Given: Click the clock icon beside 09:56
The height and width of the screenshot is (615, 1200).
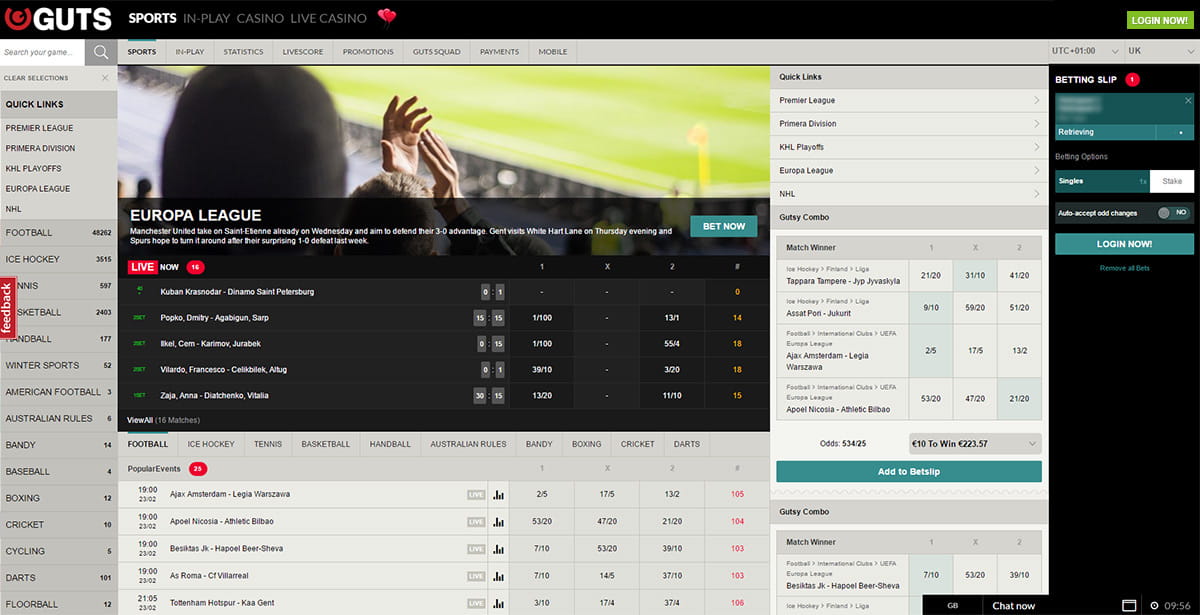Looking at the screenshot, I should [x=1155, y=605].
